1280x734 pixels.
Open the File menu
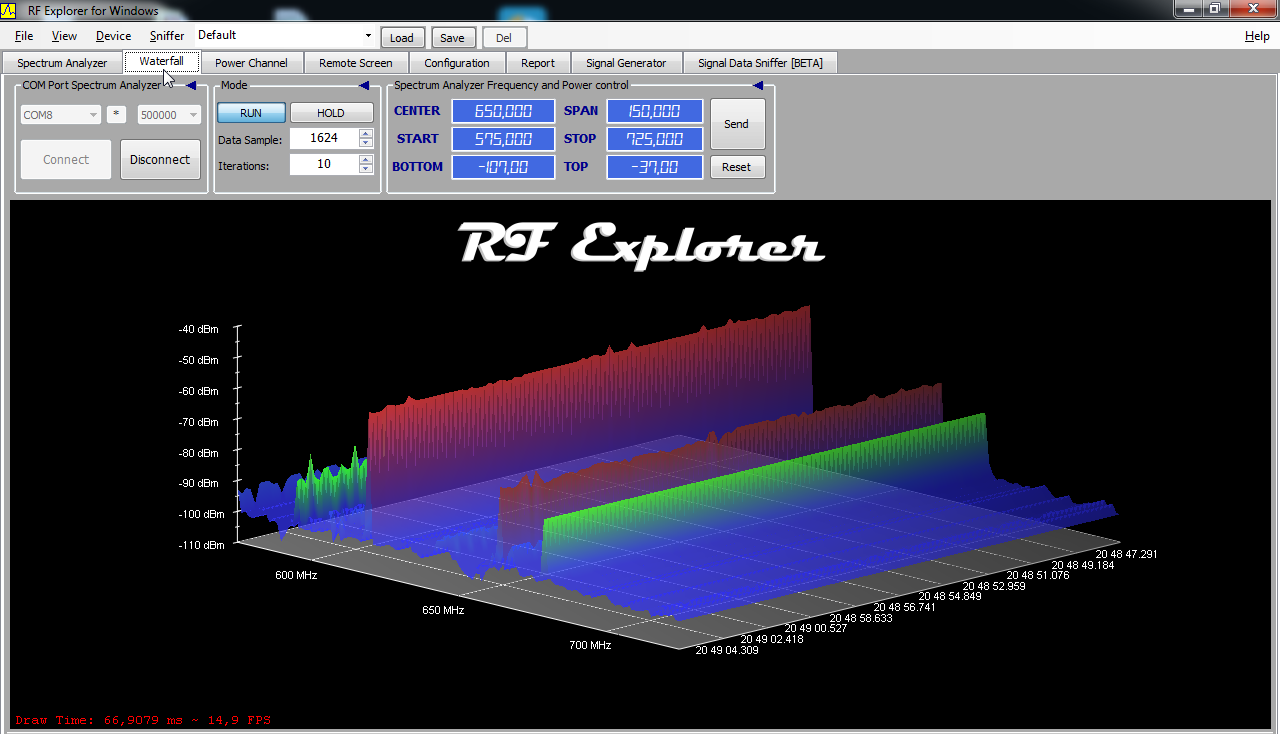pyautogui.click(x=24, y=36)
